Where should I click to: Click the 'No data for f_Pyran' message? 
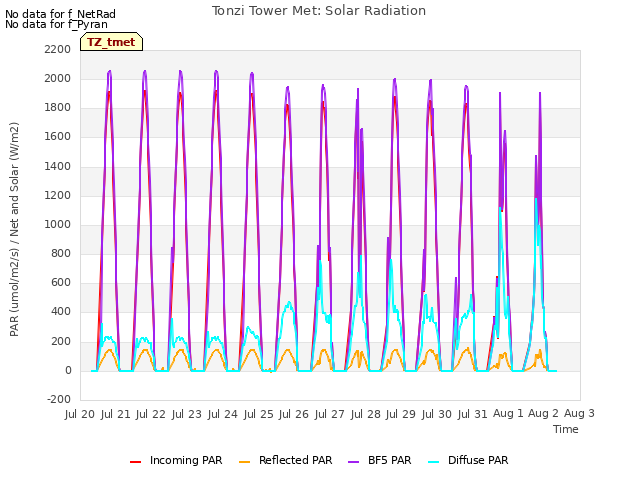coord(56,24)
